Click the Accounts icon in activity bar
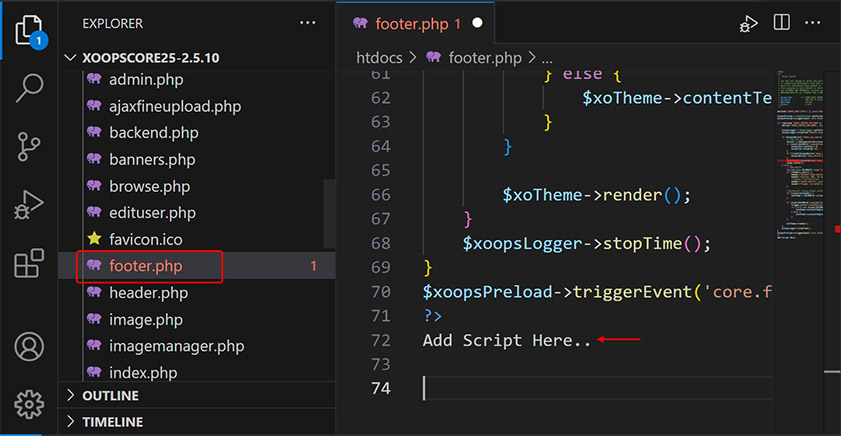The width and height of the screenshot is (841, 436). click(28, 347)
